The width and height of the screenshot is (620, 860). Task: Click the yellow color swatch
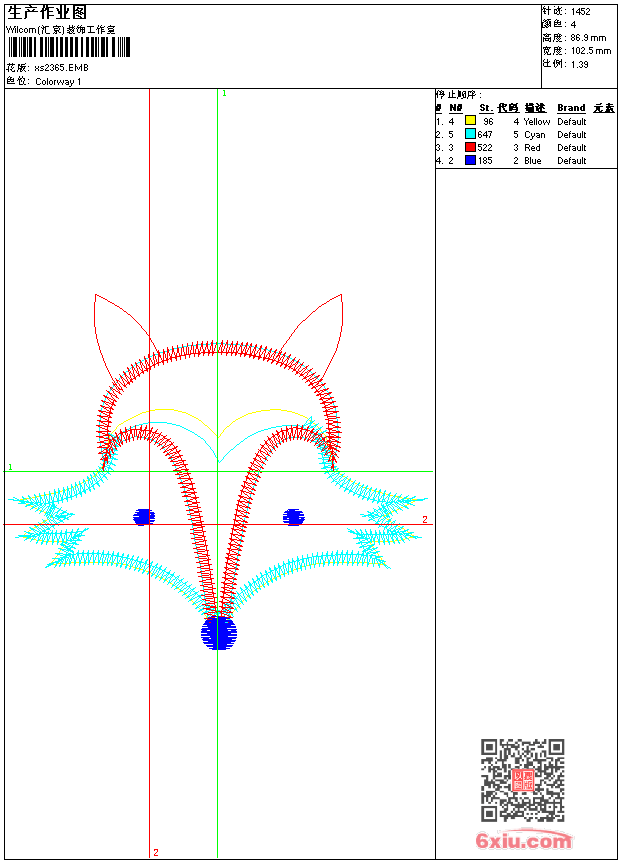tap(470, 120)
